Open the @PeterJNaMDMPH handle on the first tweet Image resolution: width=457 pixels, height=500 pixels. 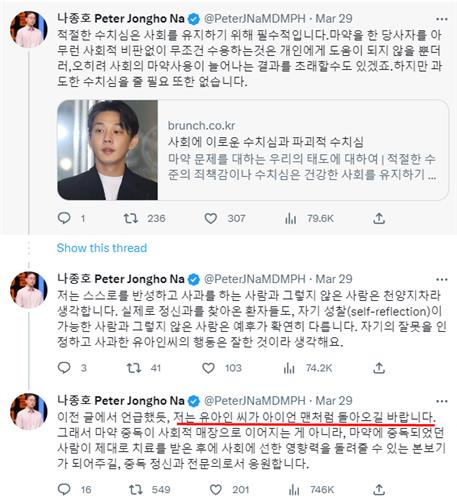point(255,19)
